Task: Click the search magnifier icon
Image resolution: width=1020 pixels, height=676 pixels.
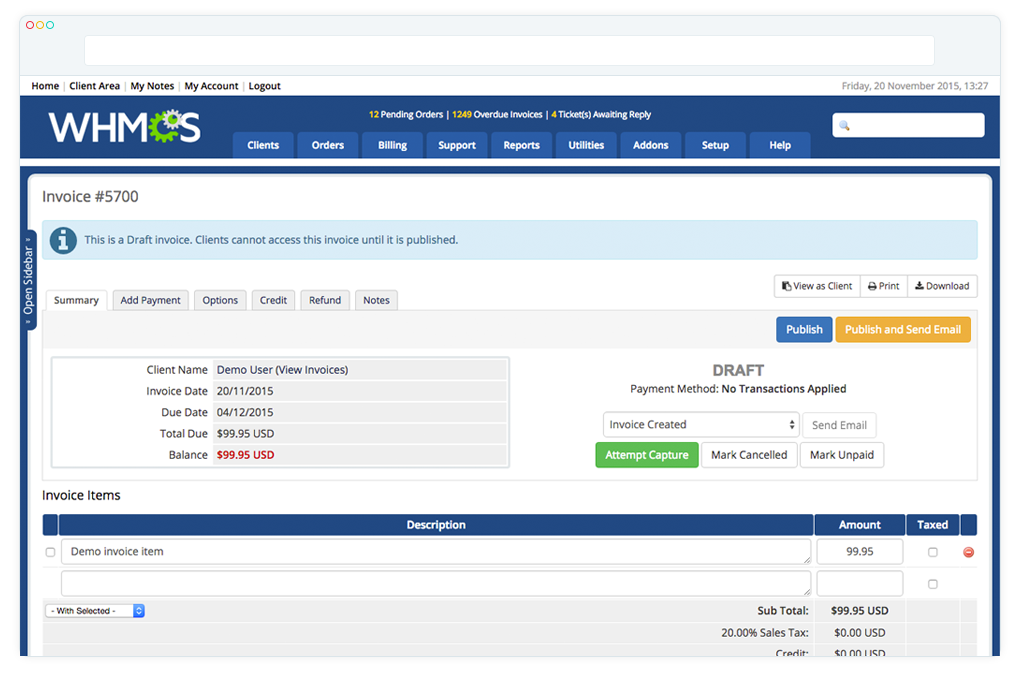Action: pos(844,126)
